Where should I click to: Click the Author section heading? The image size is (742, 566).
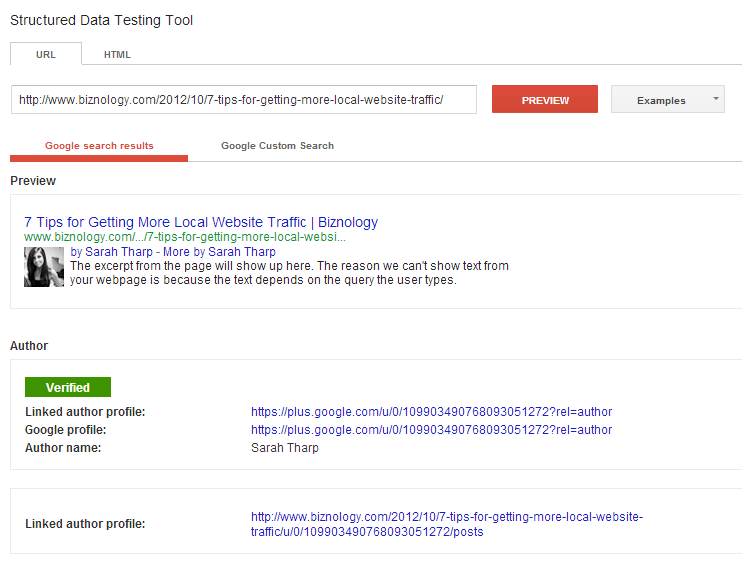[29, 345]
